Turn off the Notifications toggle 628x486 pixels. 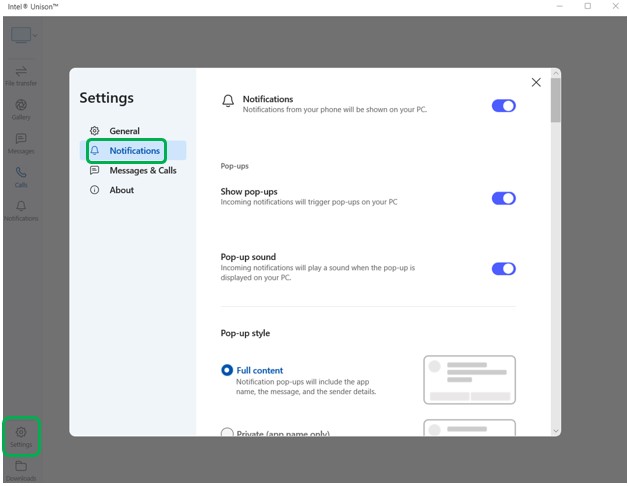[x=503, y=106]
